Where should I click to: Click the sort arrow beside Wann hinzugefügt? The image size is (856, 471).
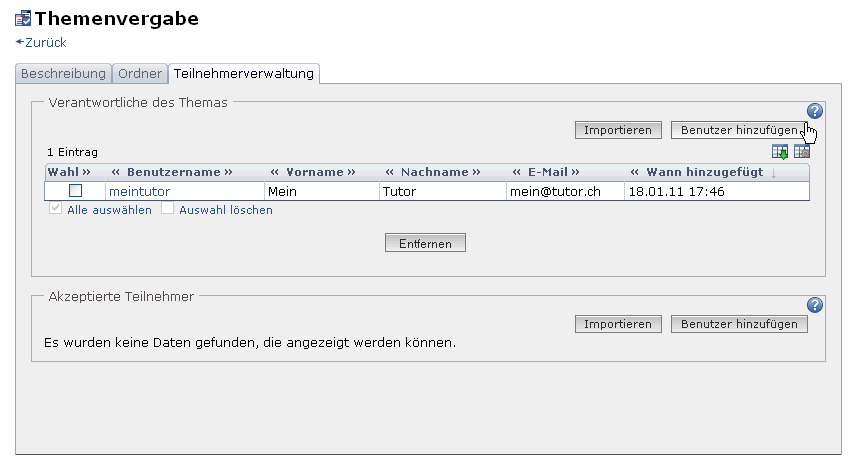(774, 173)
